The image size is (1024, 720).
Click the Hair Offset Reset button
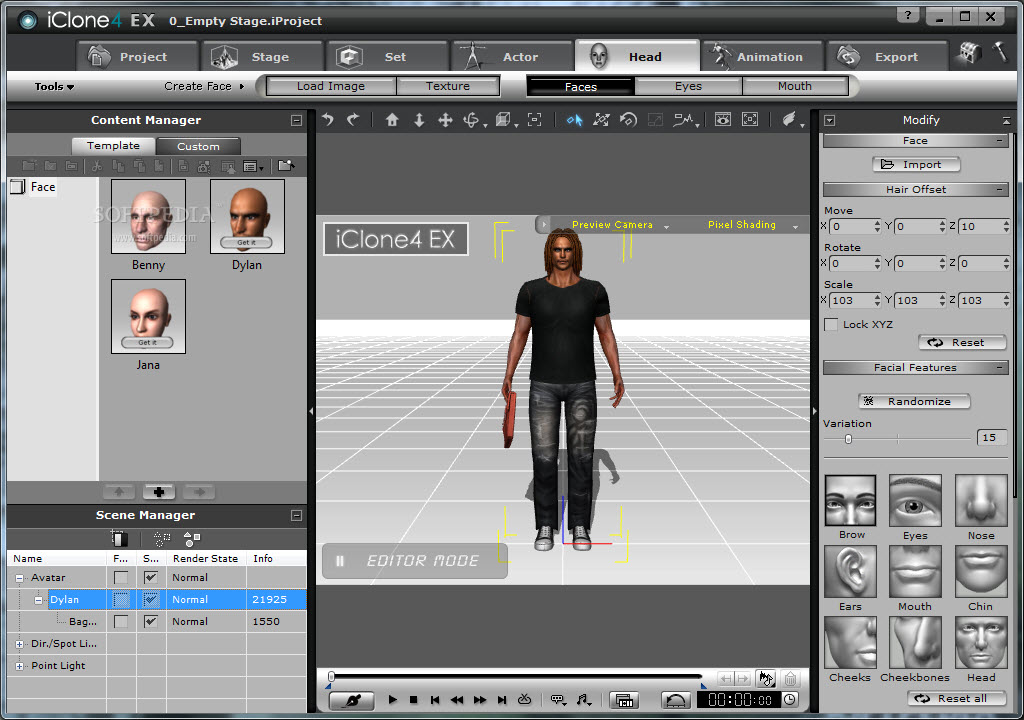[x=962, y=342]
